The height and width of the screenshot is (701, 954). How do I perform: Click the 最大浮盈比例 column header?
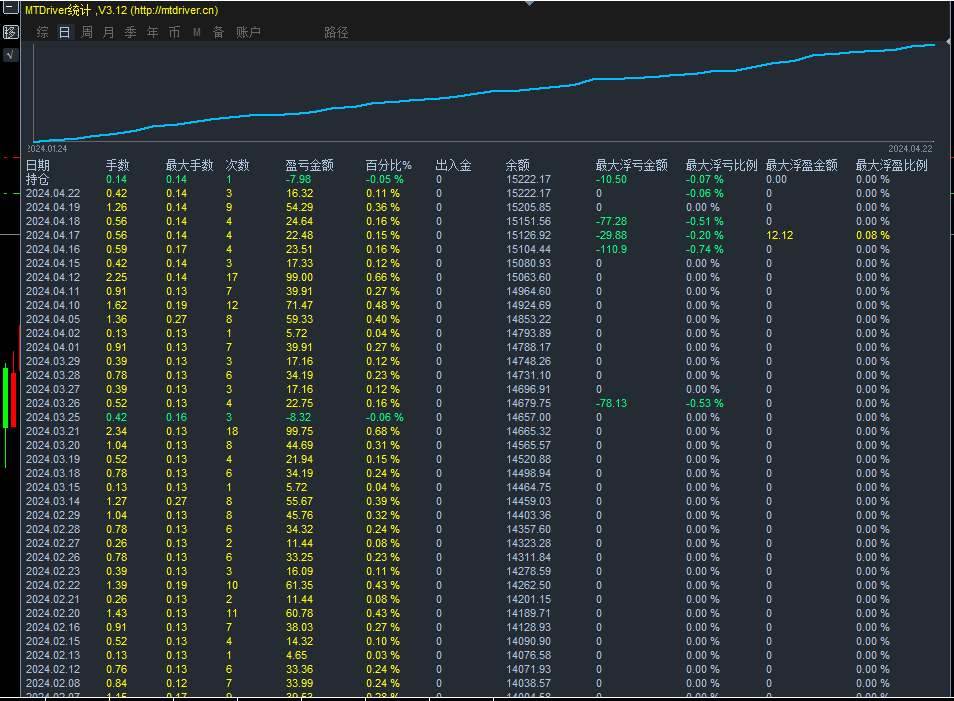tap(891, 166)
